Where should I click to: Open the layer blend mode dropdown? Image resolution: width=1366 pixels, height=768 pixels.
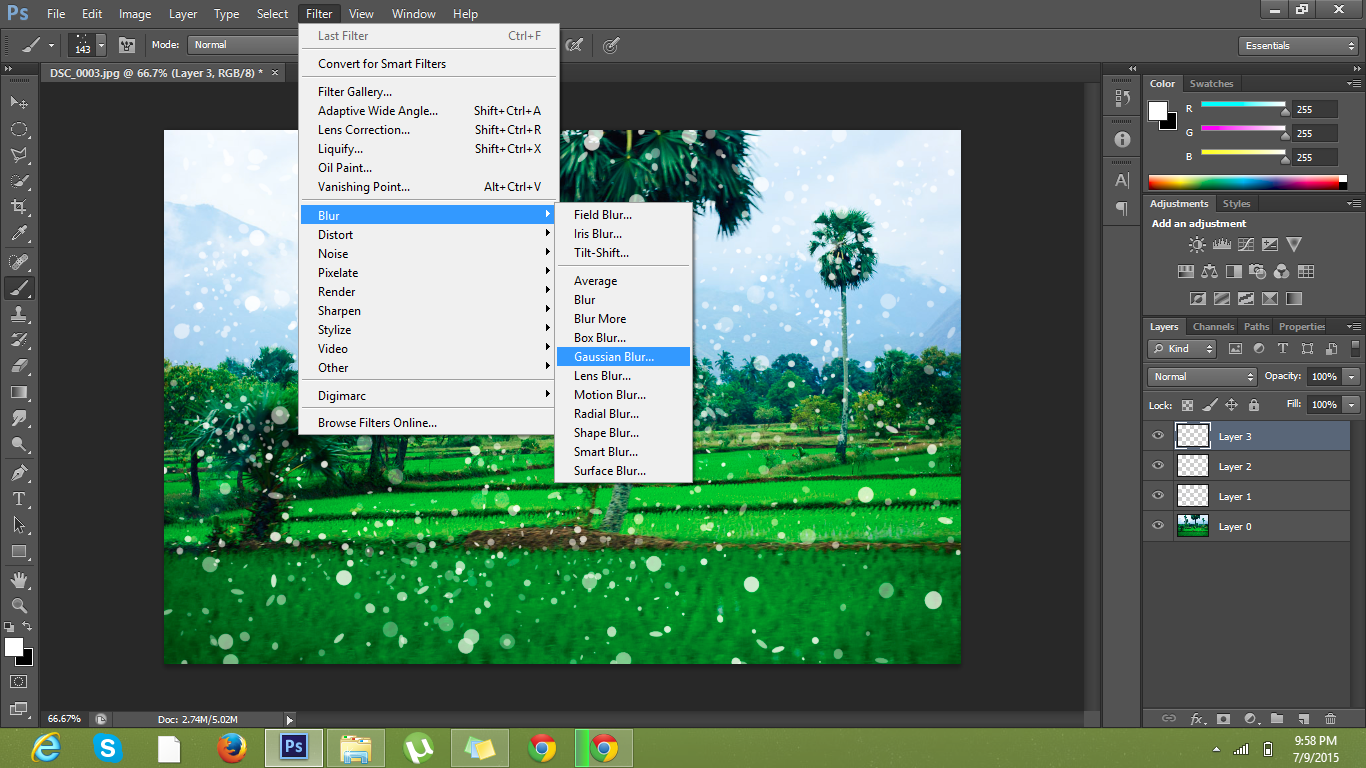click(x=1203, y=377)
